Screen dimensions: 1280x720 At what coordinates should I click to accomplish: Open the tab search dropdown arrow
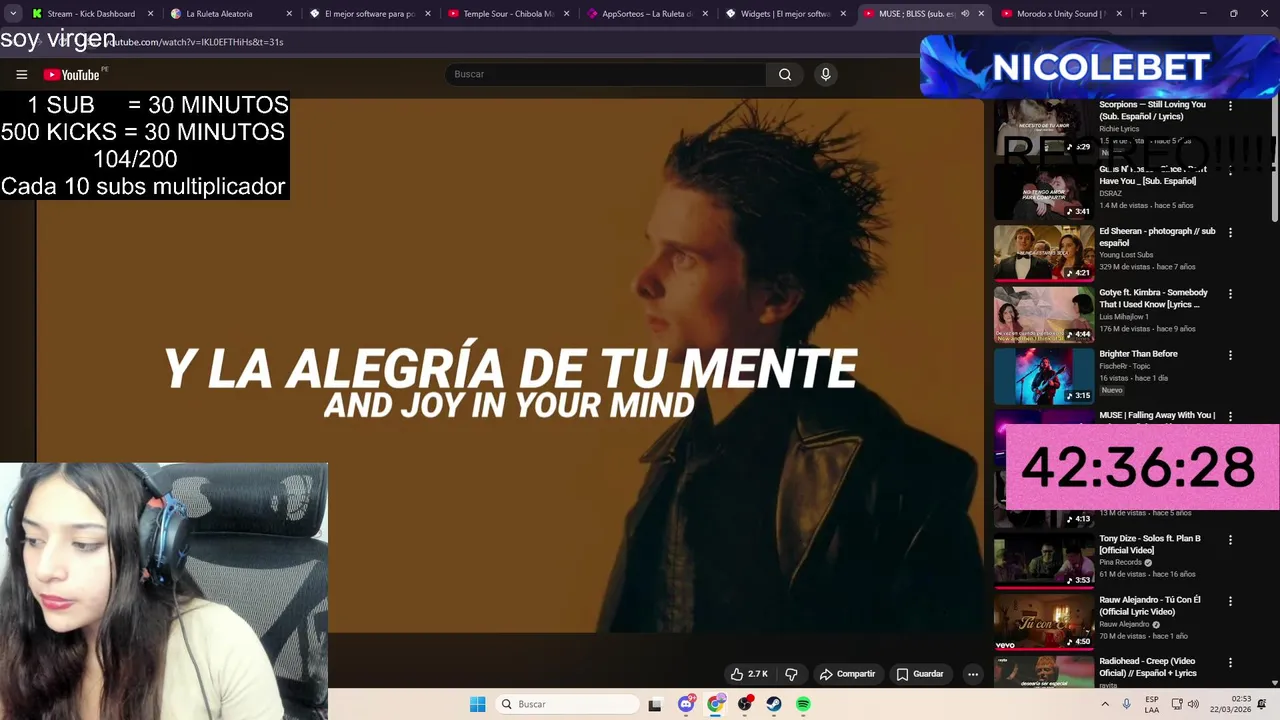pos(13,14)
